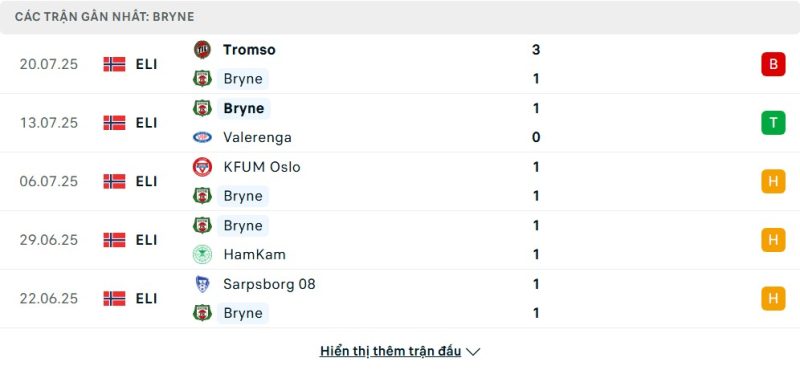Click the H draw badge for HamKam match
This screenshot has height=374, width=800.
(x=773, y=240)
